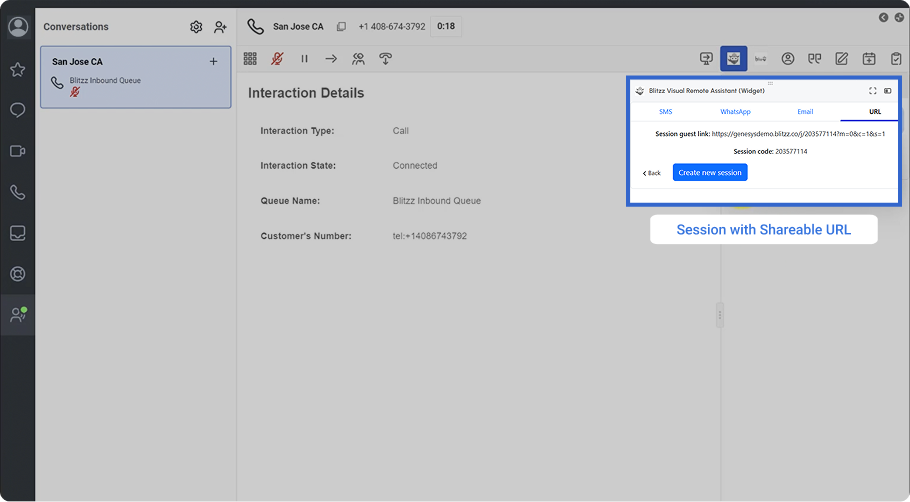Open the Video camera icon in sidebar

pyautogui.click(x=17, y=151)
